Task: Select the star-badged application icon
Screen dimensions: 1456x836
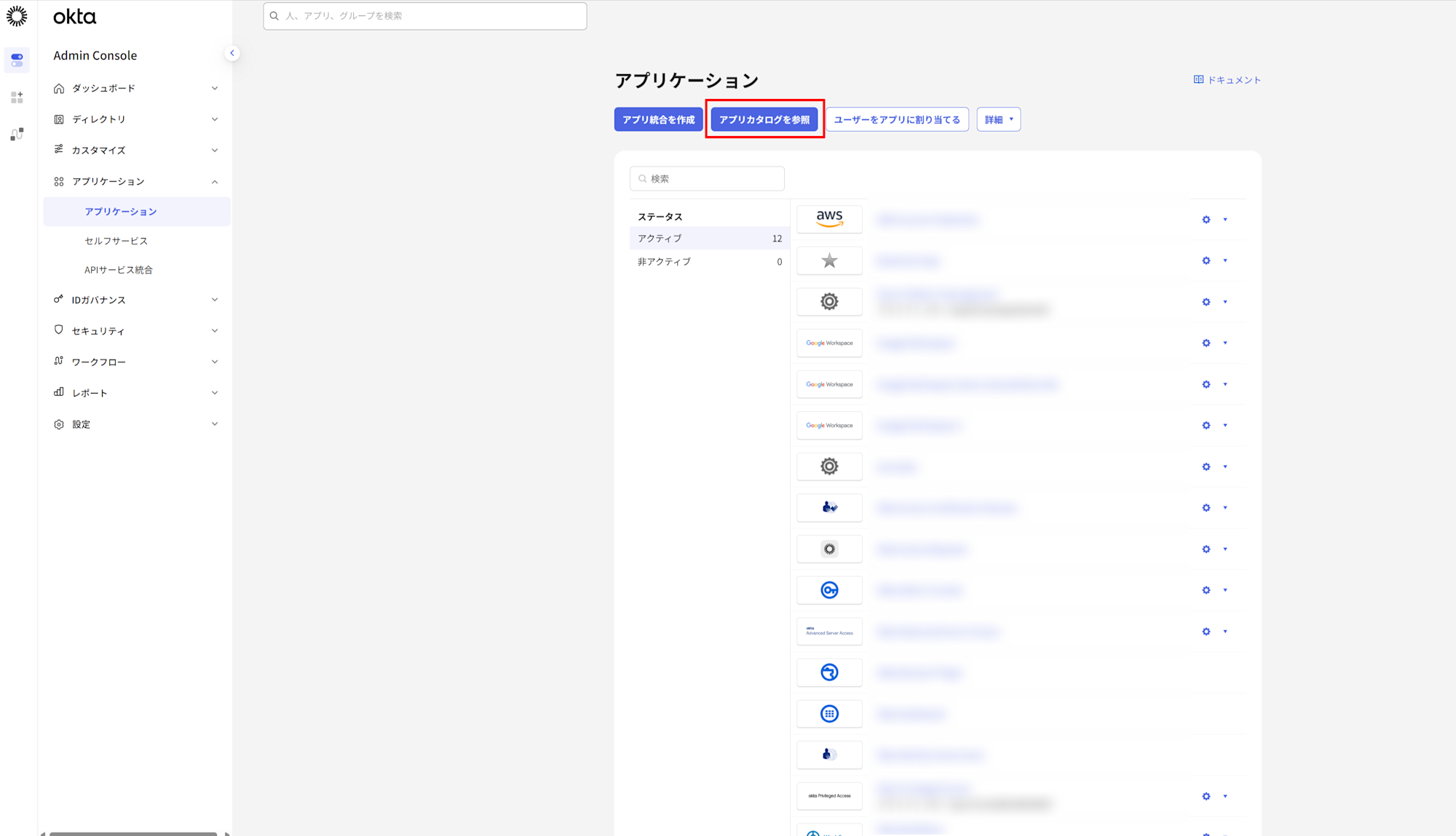Action: pyautogui.click(x=829, y=260)
